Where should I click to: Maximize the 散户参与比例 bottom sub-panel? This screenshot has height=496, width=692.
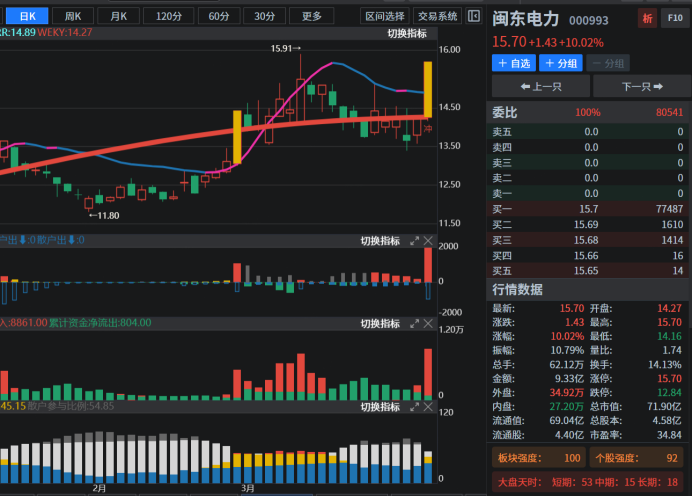click(414, 407)
